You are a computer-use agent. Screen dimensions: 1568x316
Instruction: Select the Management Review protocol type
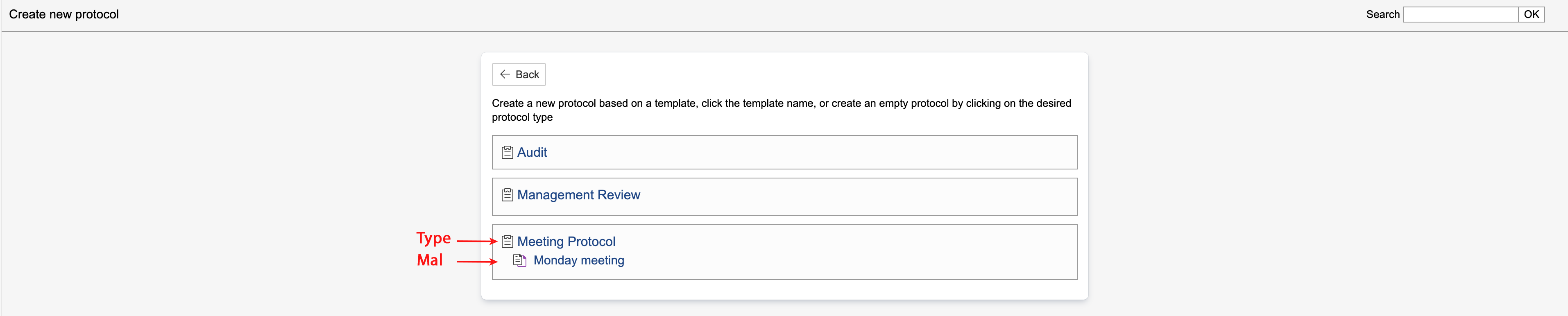[x=578, y=195]
